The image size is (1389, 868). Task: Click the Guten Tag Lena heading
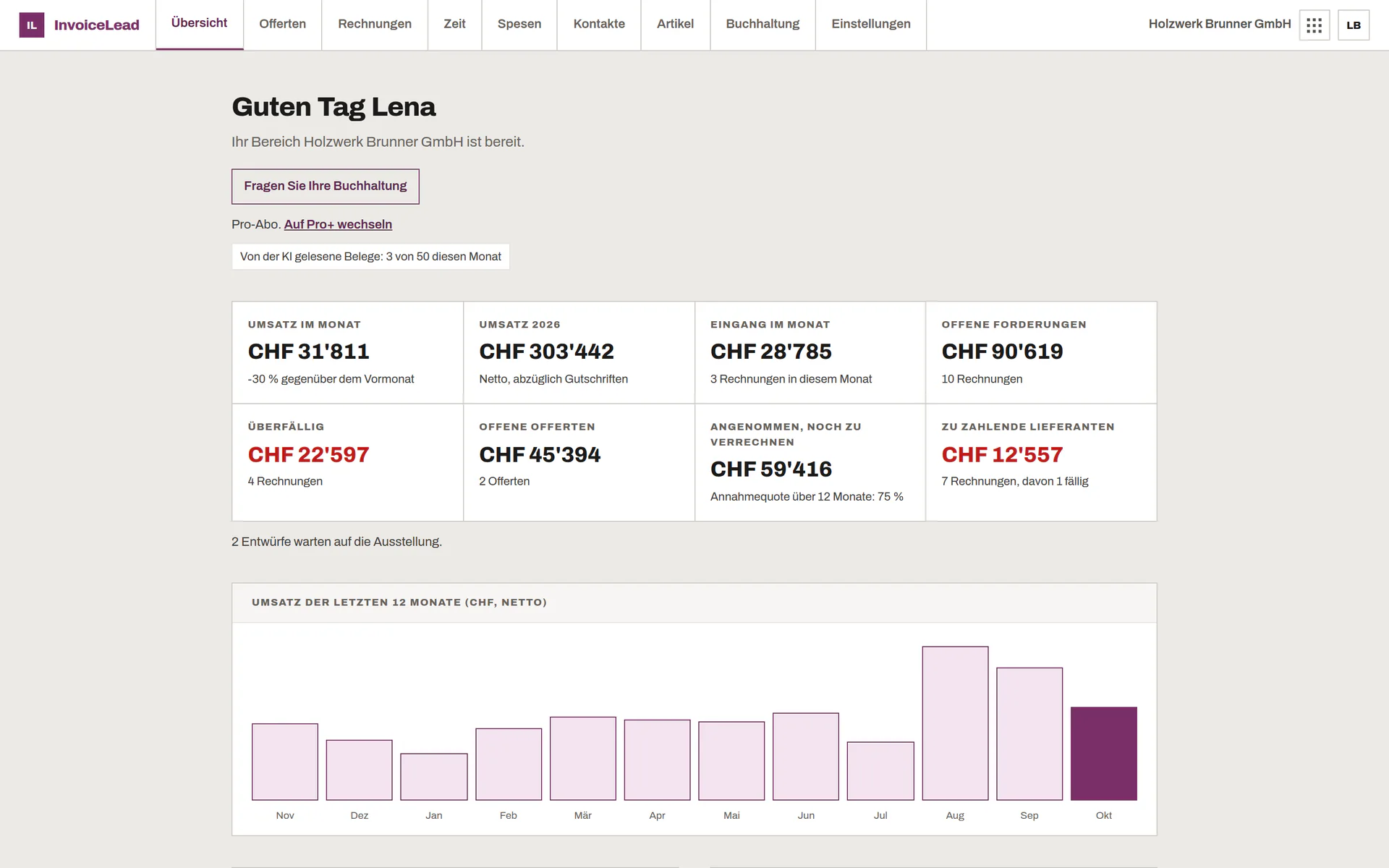[x=334, y=107]
